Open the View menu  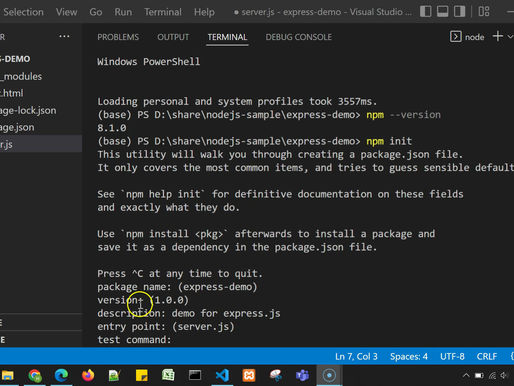point(66,12)
